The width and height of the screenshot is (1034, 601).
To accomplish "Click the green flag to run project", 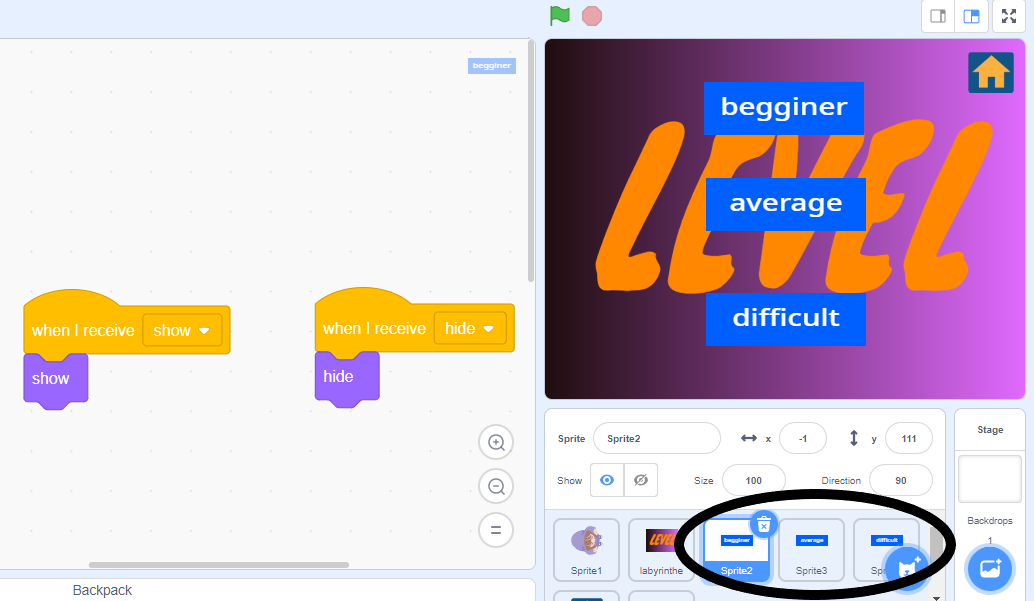I will coord(559,16).
